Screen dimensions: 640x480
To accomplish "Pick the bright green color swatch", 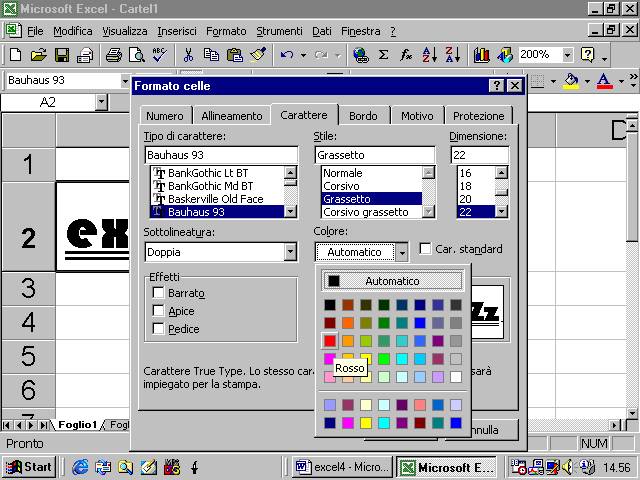I will [384, 359].
